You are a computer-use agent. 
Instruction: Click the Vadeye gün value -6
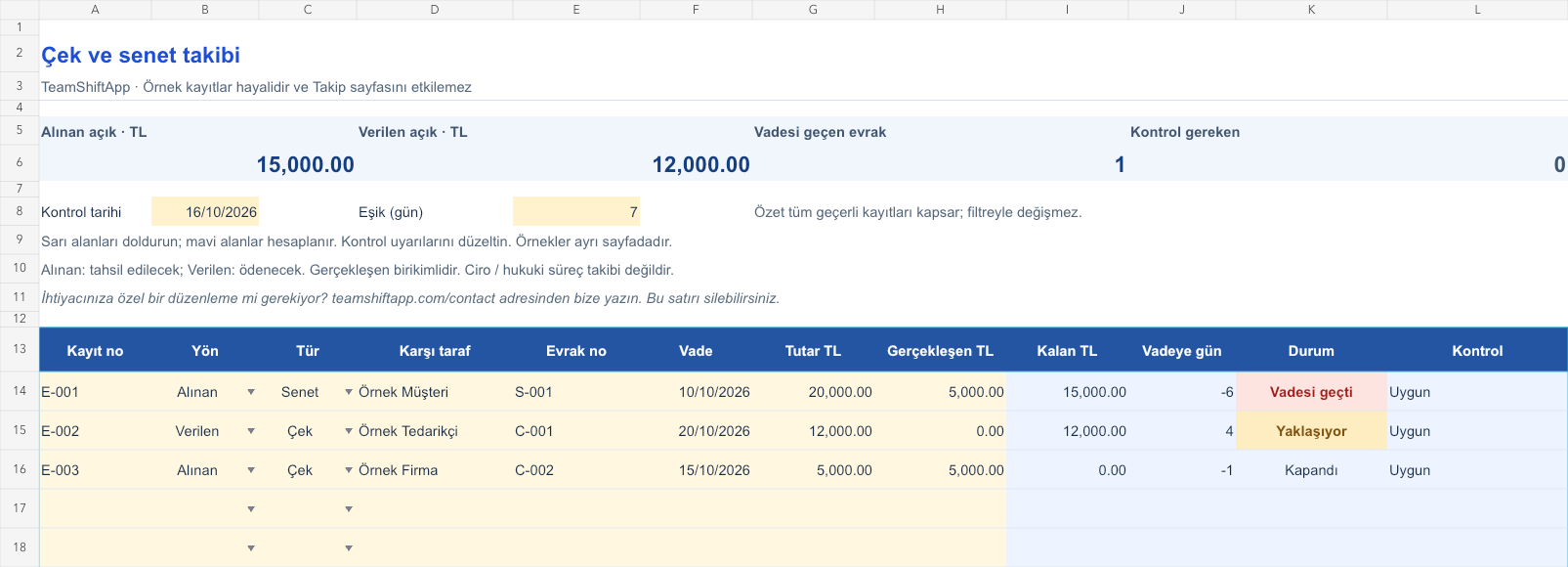[1182, 392]
